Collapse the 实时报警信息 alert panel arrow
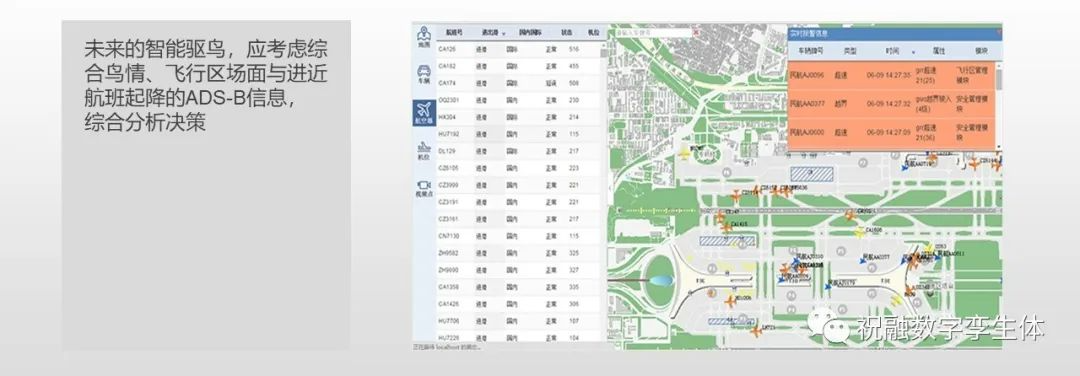Screen dimensions: 1080x376 pyautogui.click(x=999, y=32)
